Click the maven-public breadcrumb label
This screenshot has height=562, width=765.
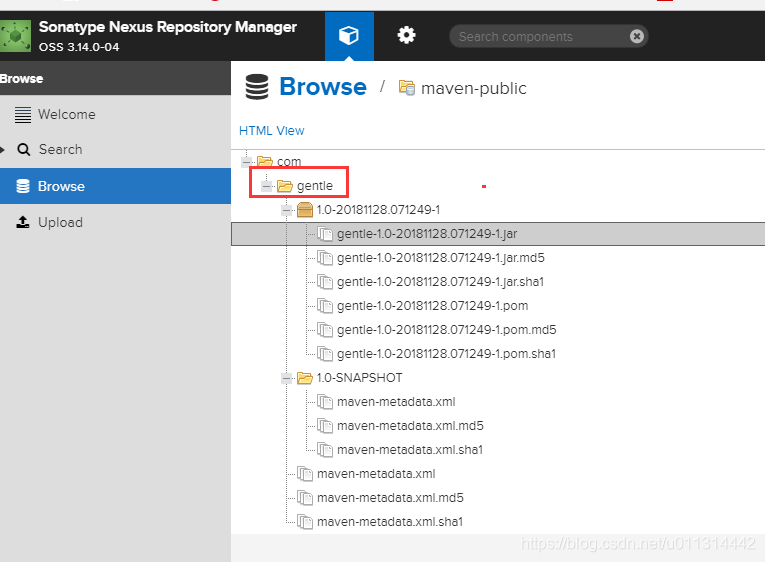click(474, 88)
